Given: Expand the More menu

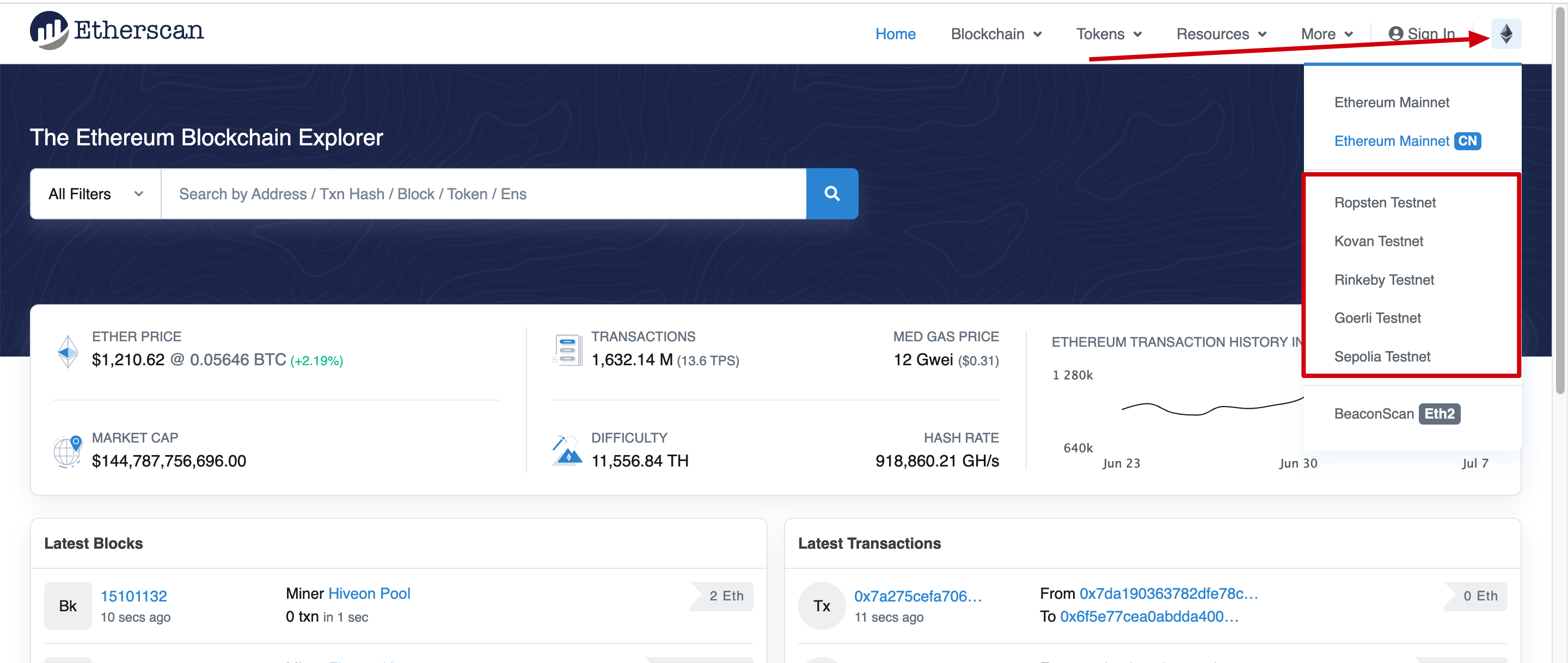Looking at the screenshot, I should pos(1326,34).
